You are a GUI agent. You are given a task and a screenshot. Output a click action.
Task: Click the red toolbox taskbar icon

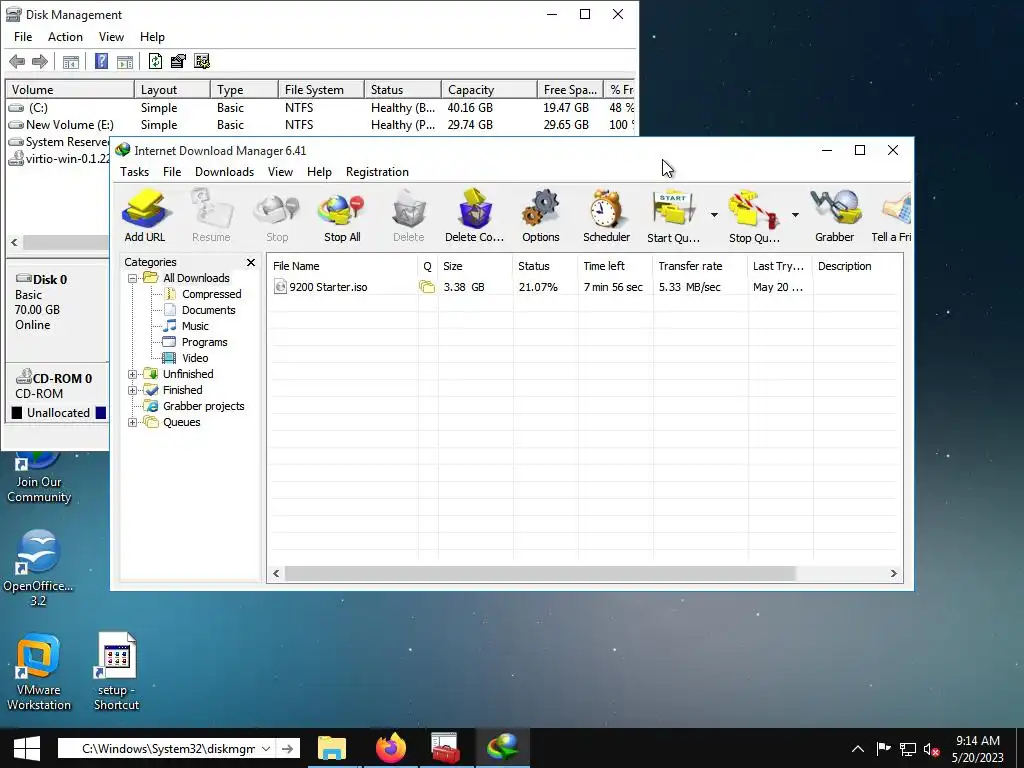pyautogui.click(x=446, y=748)
